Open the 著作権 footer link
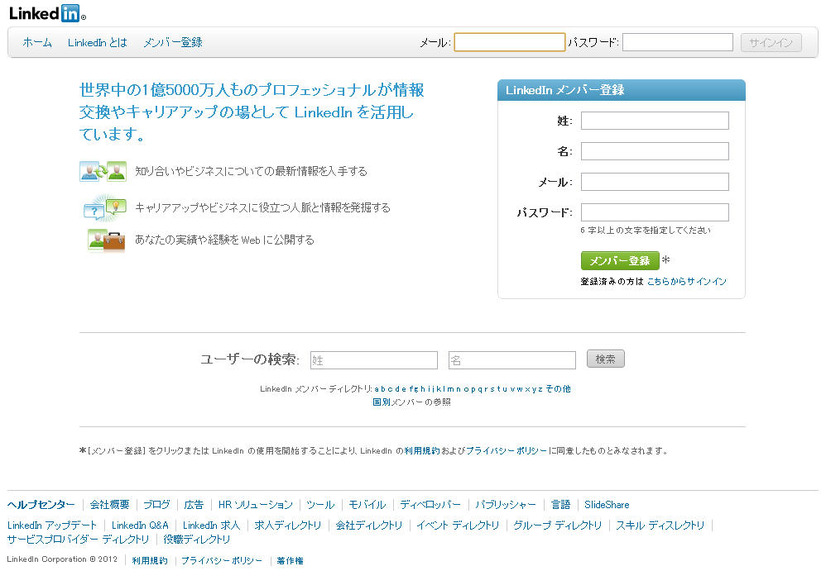The height and width of the screenshot is (585, 826). 290,561
